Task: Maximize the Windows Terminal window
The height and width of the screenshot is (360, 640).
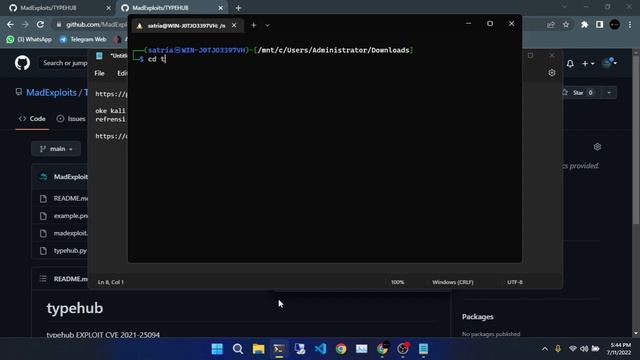Action: tap(490, 24)
